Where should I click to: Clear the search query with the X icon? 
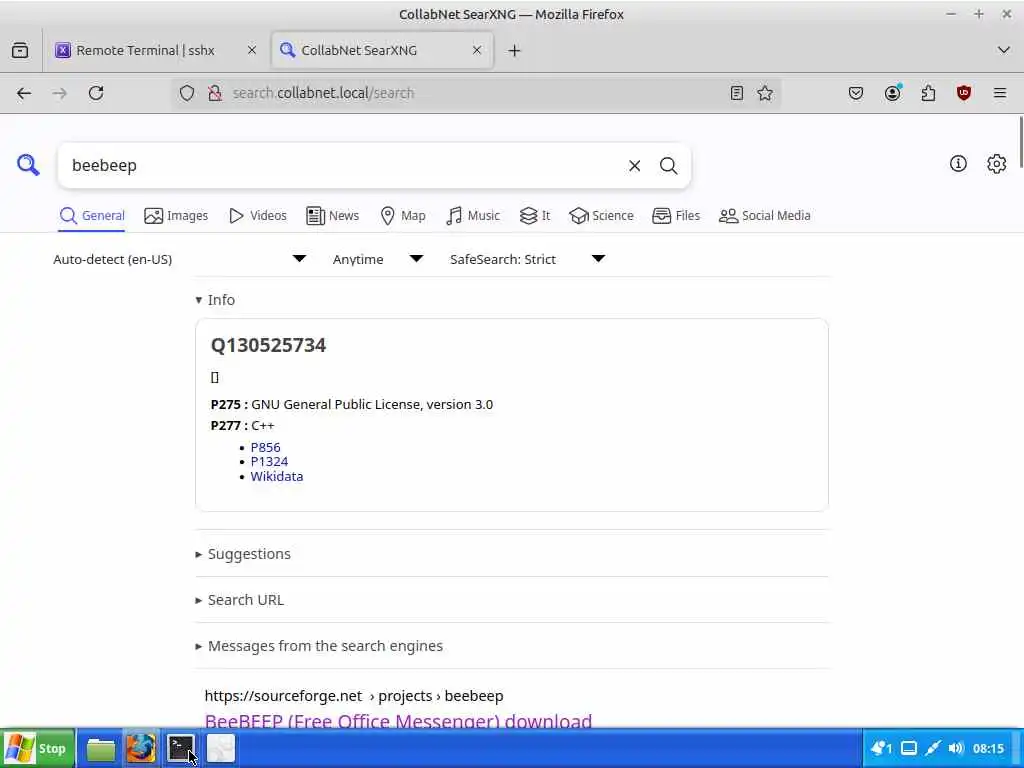(x=634, y=166)
